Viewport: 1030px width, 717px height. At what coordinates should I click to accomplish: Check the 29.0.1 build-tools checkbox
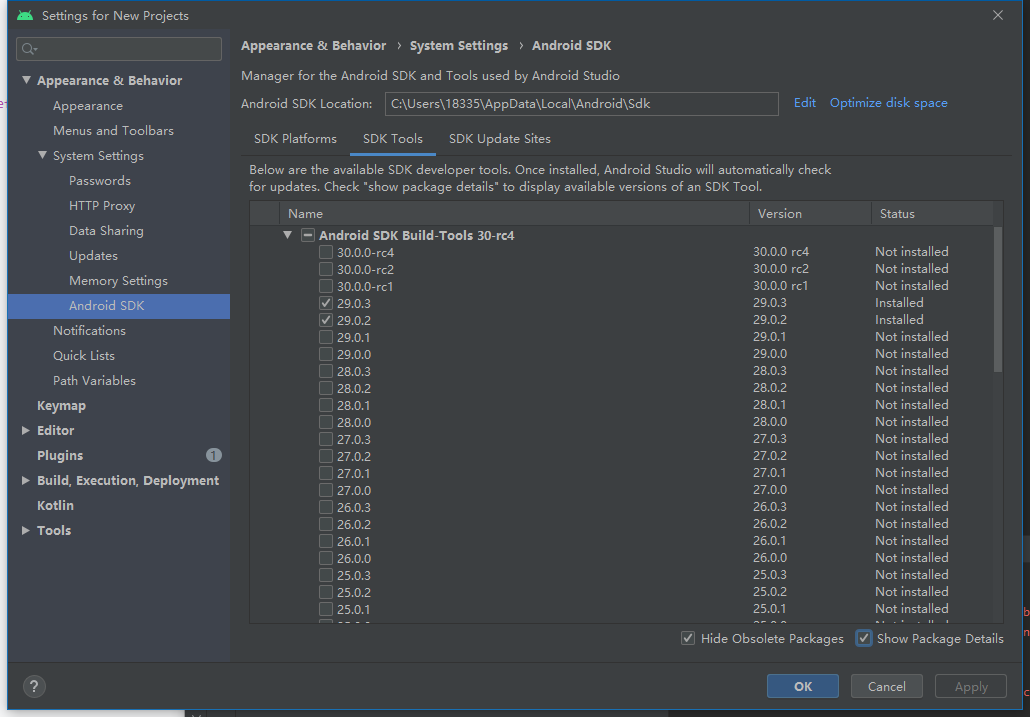coord(326,337)
